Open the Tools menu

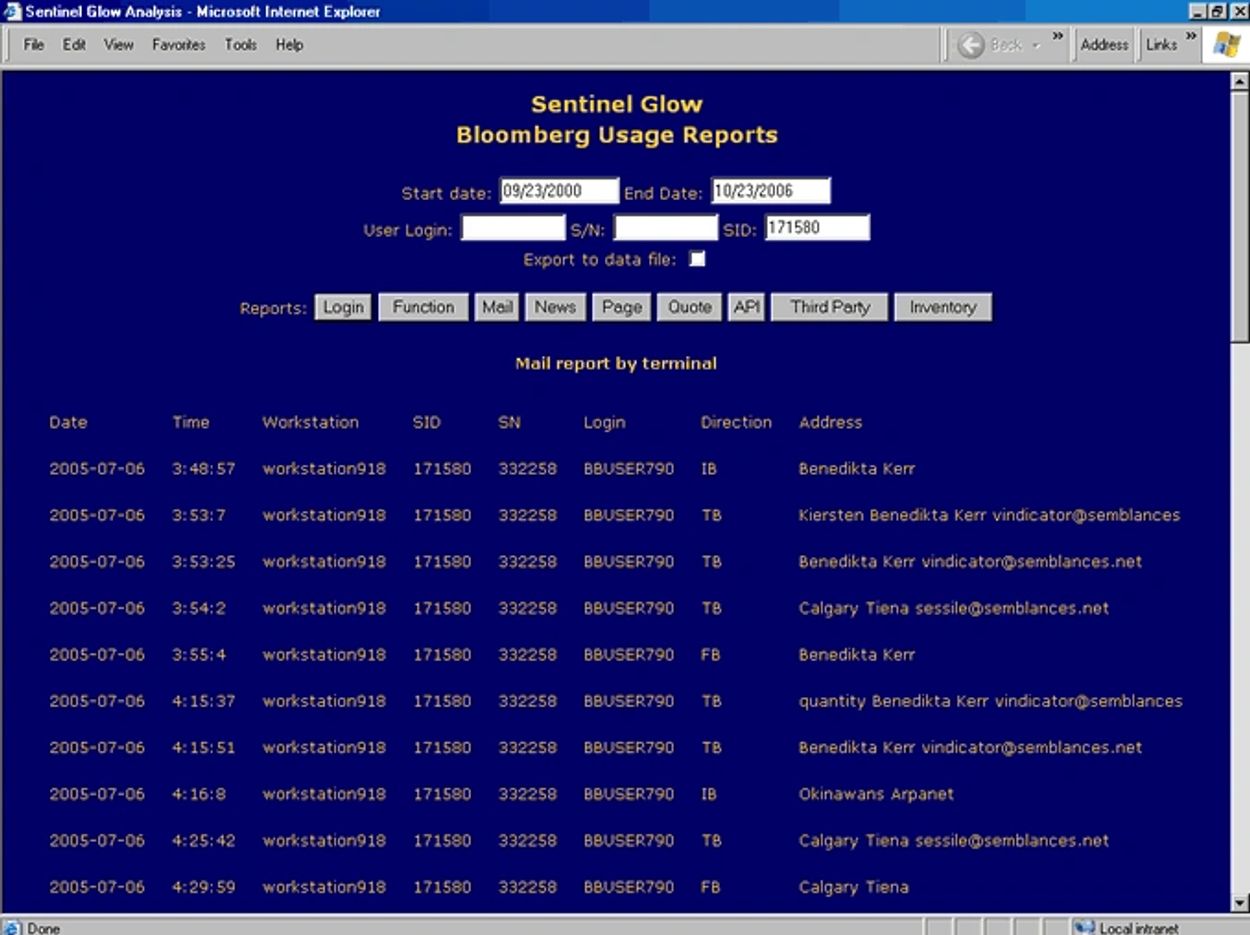pos(240,45)
